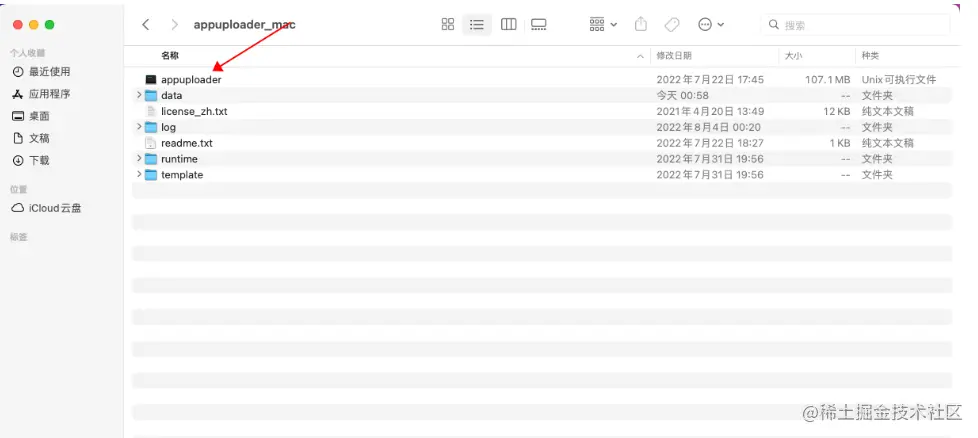
Task: Click the downloads icon in sidebar
Action: coord(18,160)
